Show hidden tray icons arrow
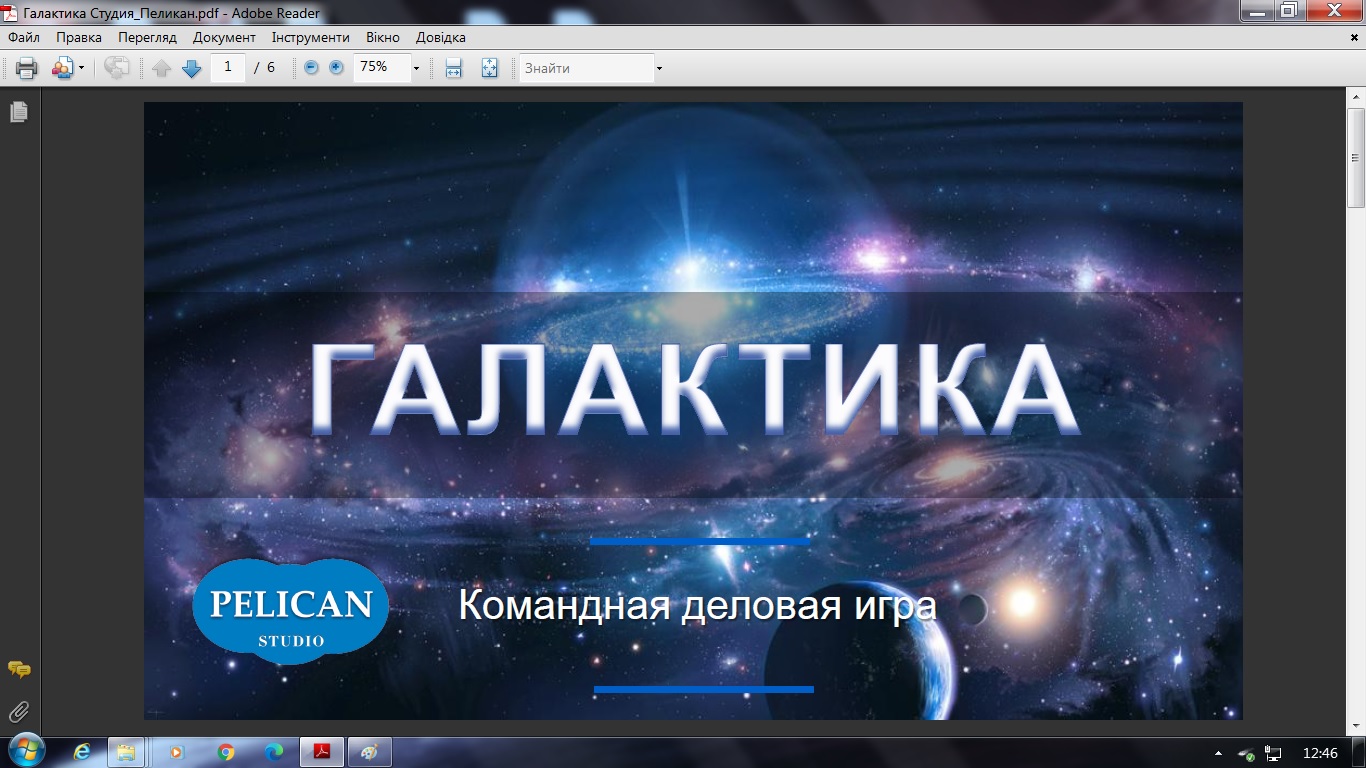This screenshot has width=1366, height=768. coord(1218,753)
